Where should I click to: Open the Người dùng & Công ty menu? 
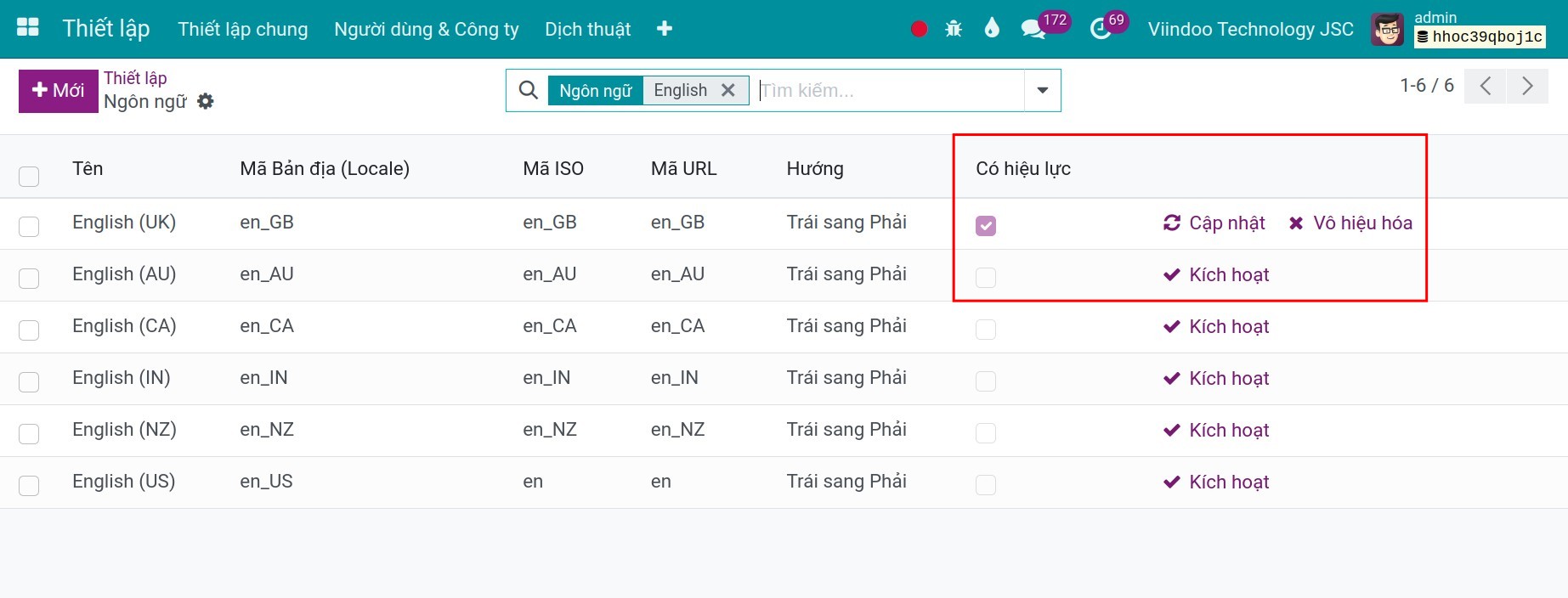[427, 29]
